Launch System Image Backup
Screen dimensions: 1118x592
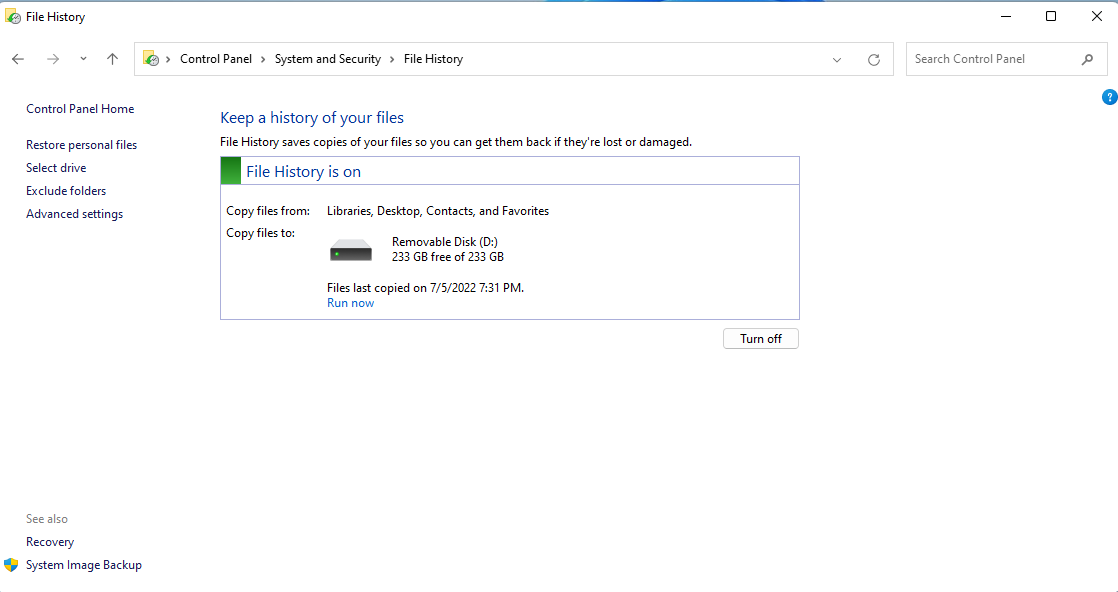(x=84, y=565)
